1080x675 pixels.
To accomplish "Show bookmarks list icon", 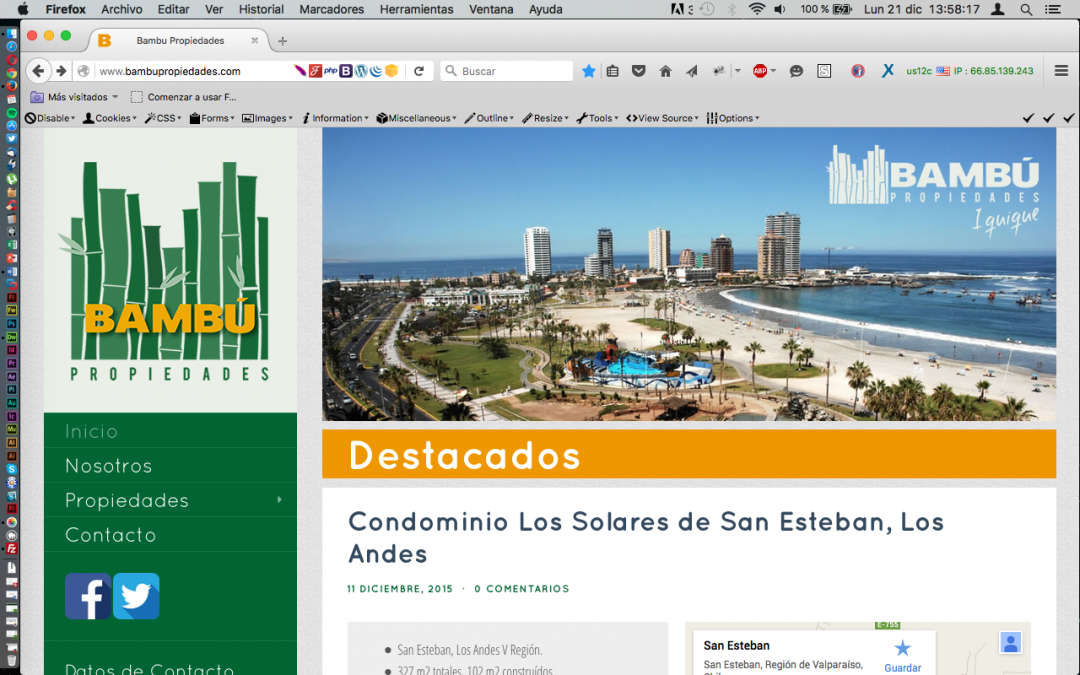I will (612, 71).
